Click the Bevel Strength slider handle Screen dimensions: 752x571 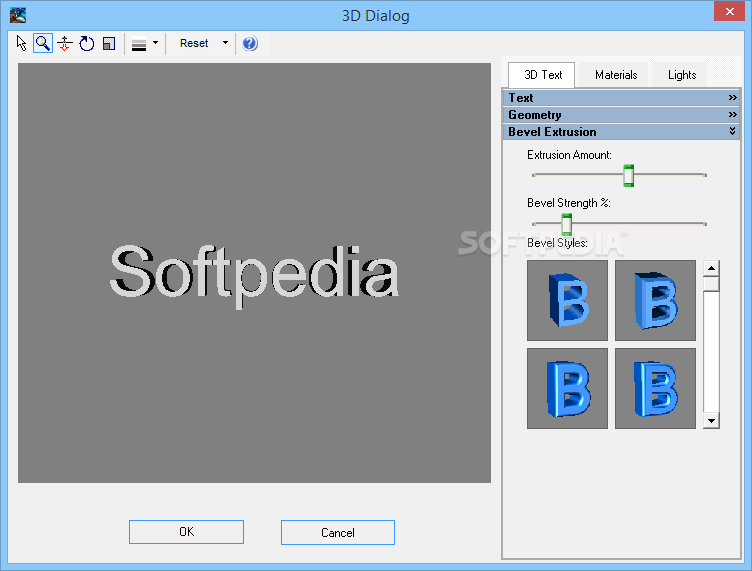tap(566, 224)
